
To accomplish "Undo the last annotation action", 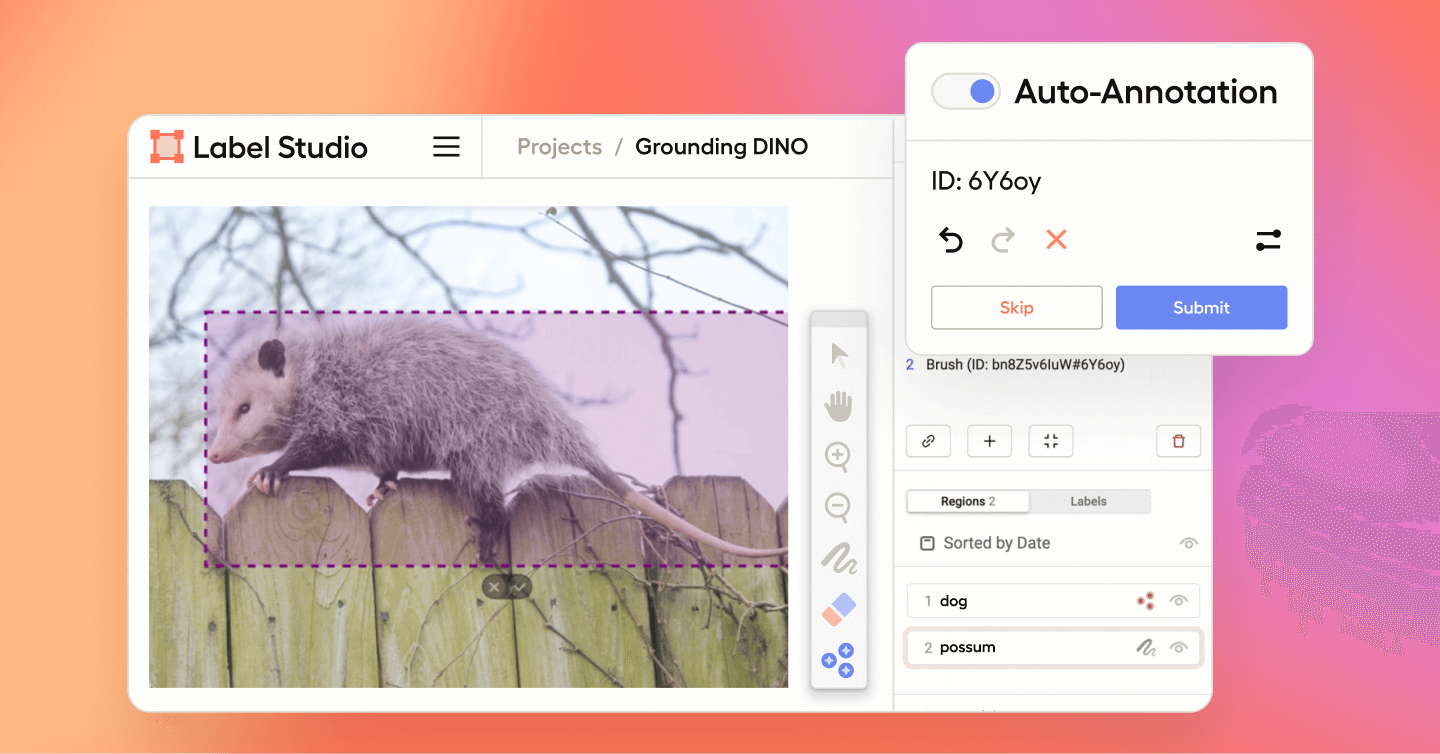I will click(x=951, y=240).
